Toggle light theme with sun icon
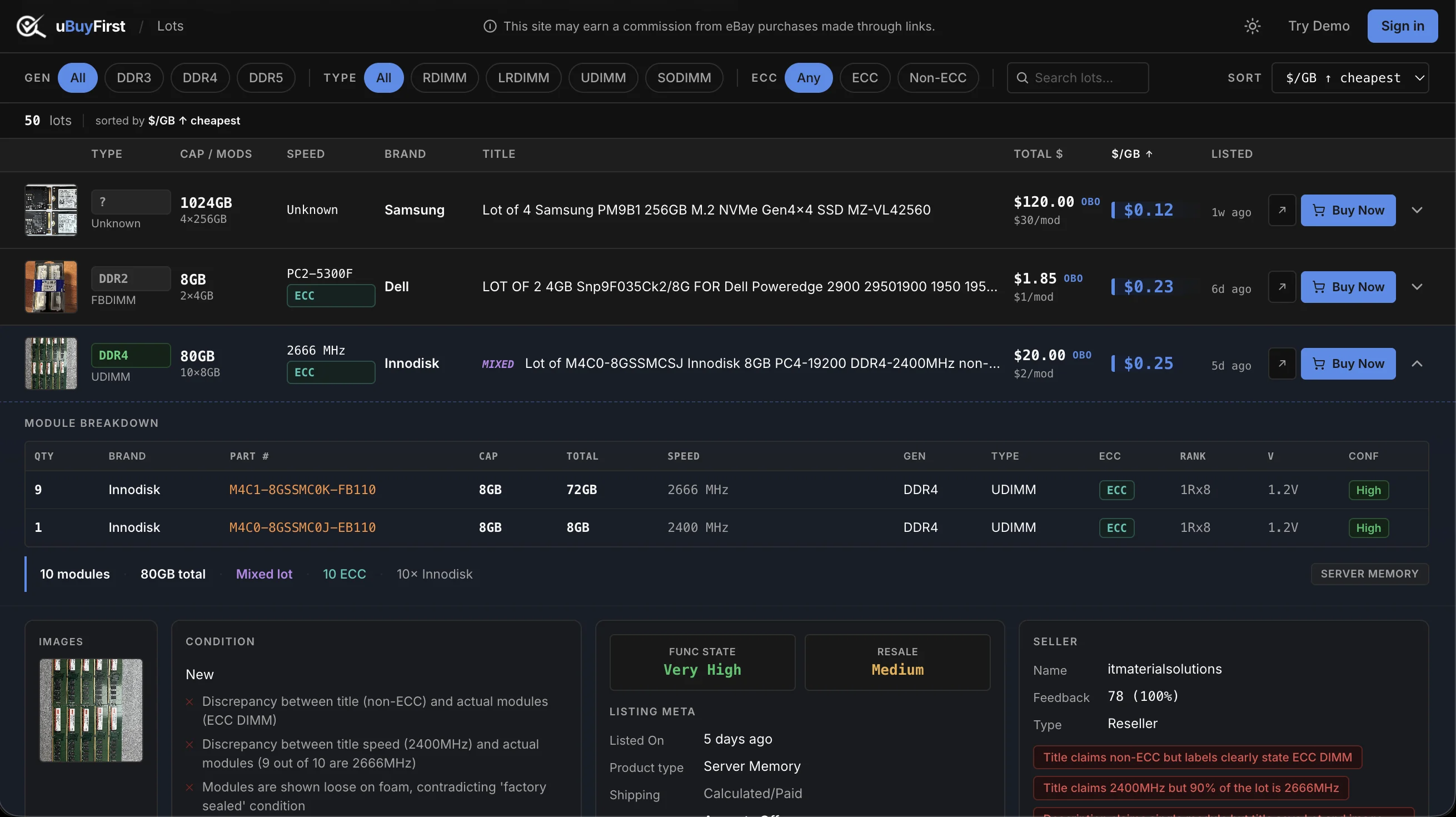 [1252, 26]
